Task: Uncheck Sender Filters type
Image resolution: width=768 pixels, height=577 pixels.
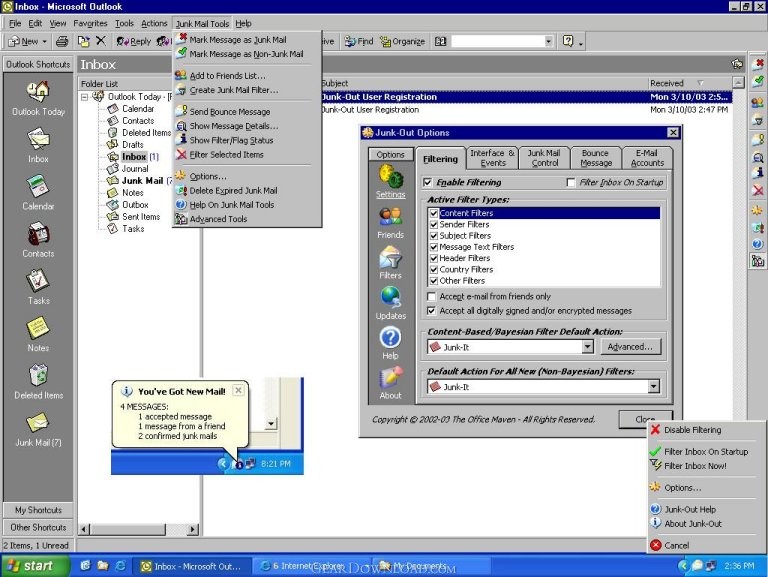Action: [433, 224]
